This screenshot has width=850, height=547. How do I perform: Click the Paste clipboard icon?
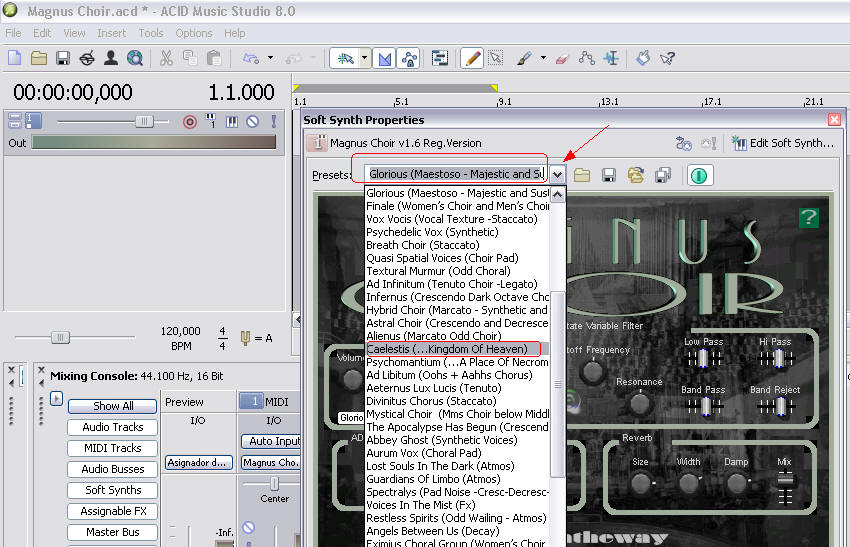[214, 57]
